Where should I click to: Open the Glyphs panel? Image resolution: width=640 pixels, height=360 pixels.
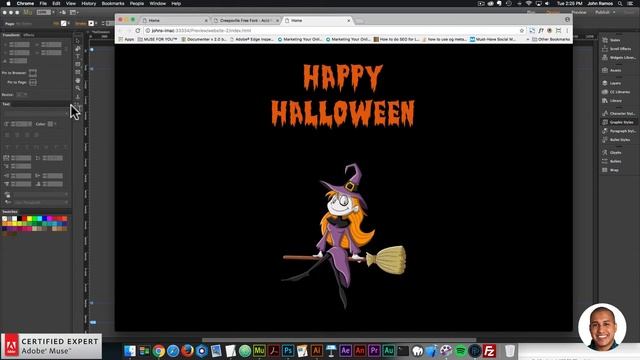point(611,152)
